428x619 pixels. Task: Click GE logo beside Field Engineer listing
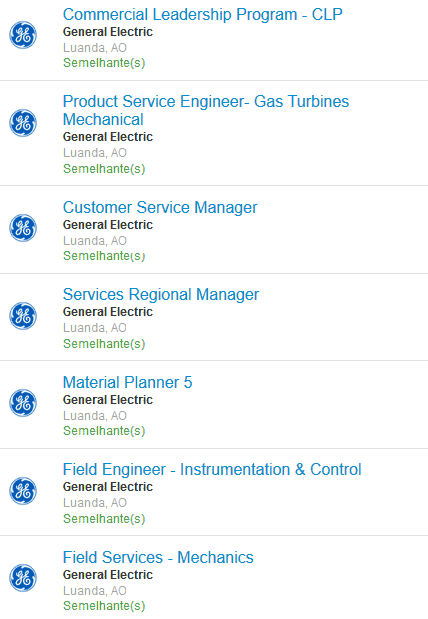click(23, 491)
